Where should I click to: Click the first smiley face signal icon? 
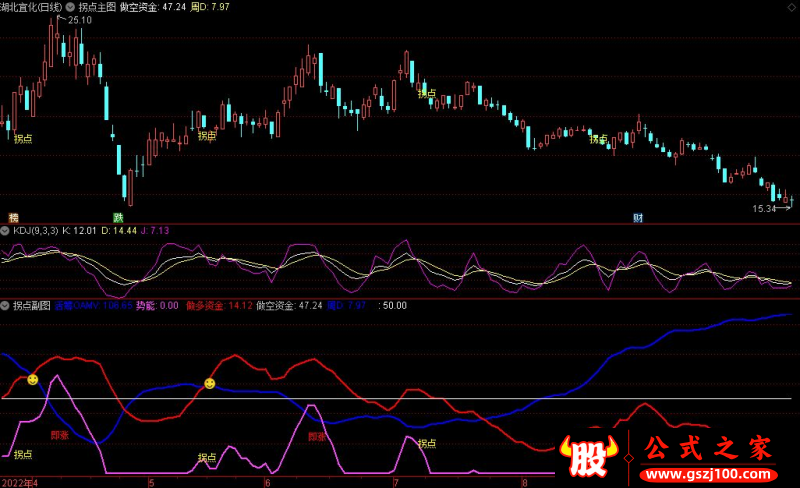[x=32, y=380]
